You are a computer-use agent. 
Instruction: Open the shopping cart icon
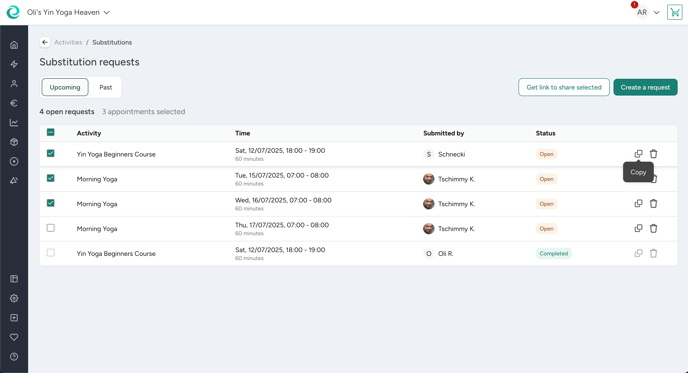pos(674,12)
